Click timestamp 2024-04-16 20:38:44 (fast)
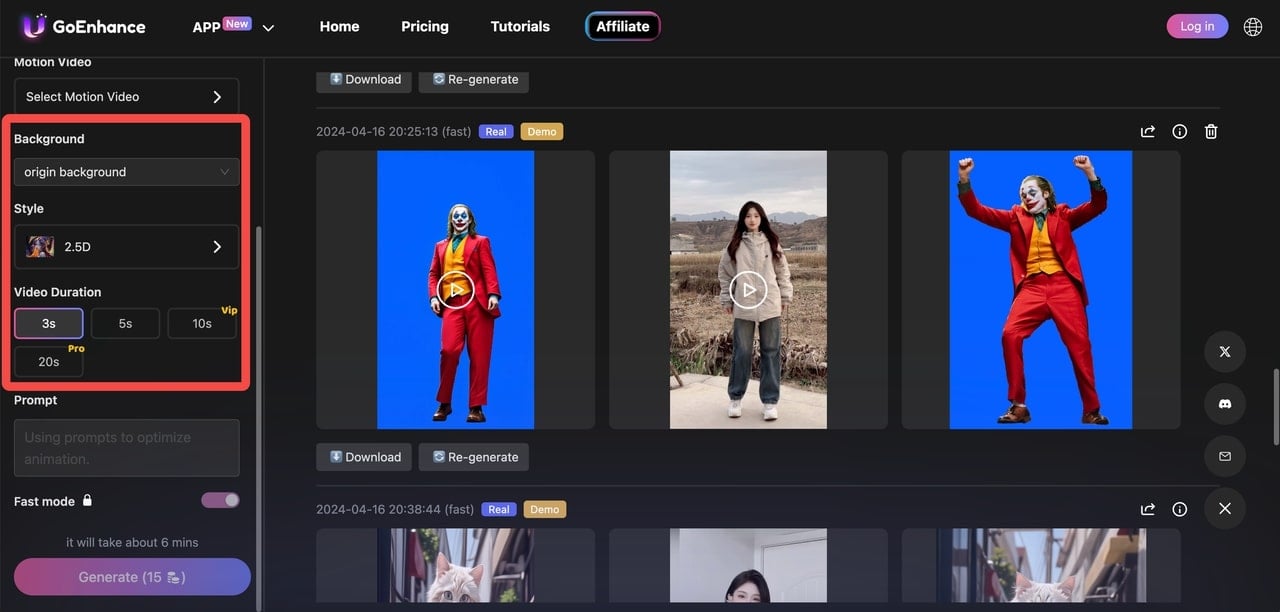This screenshot has width=1280, height=612. coord(395,509)
